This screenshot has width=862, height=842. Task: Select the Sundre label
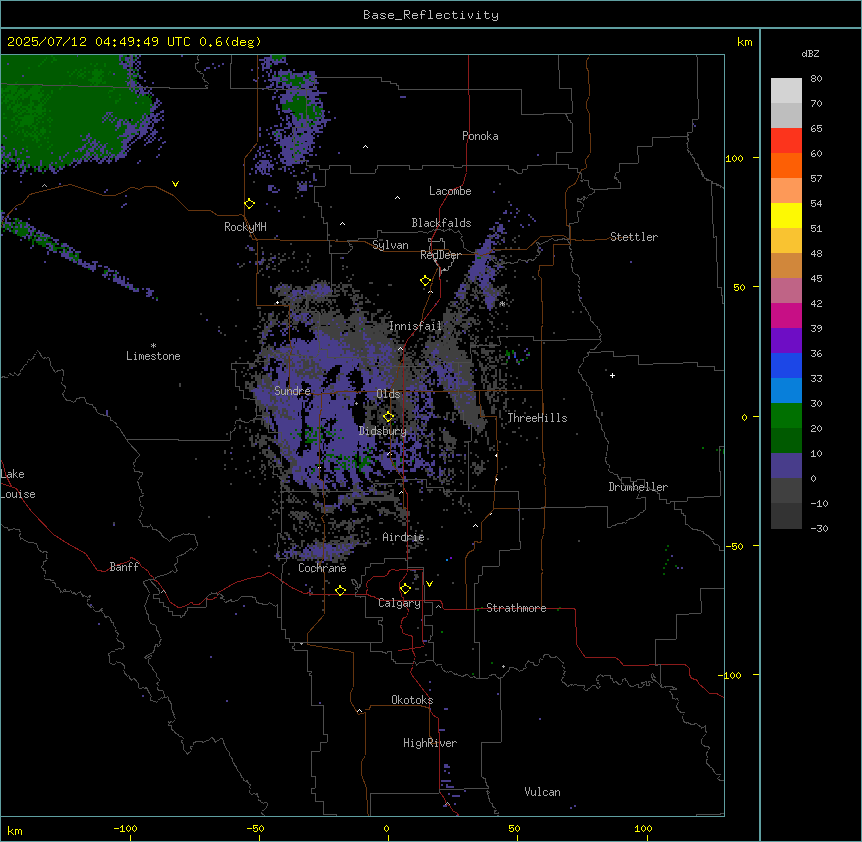(x=292, y=391)
